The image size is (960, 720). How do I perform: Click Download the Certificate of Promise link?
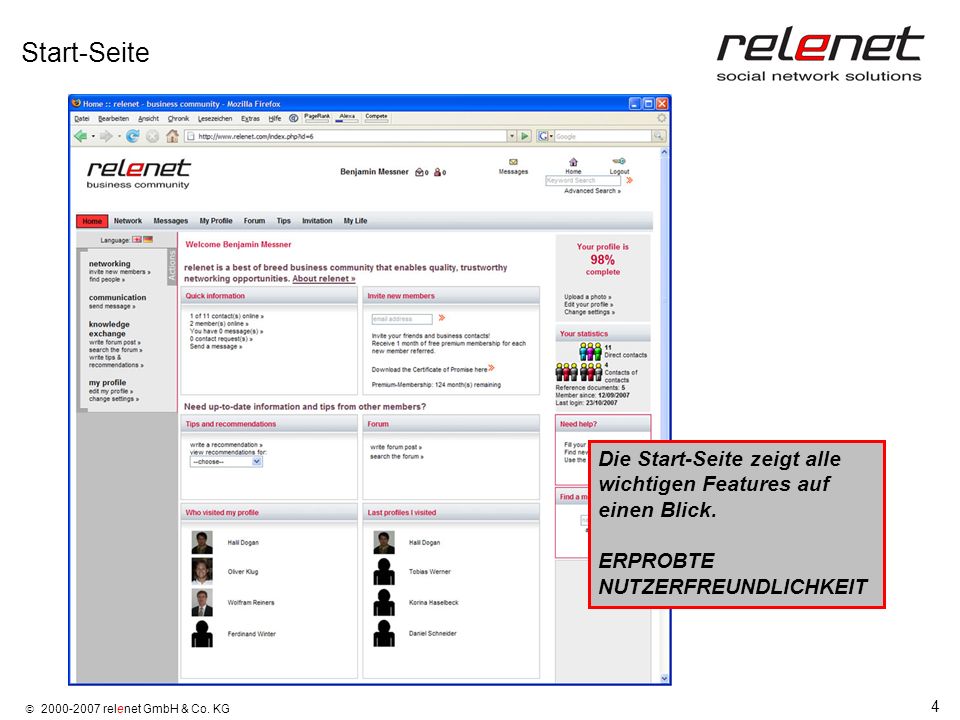pyautogui.click(x=433, y=369)
